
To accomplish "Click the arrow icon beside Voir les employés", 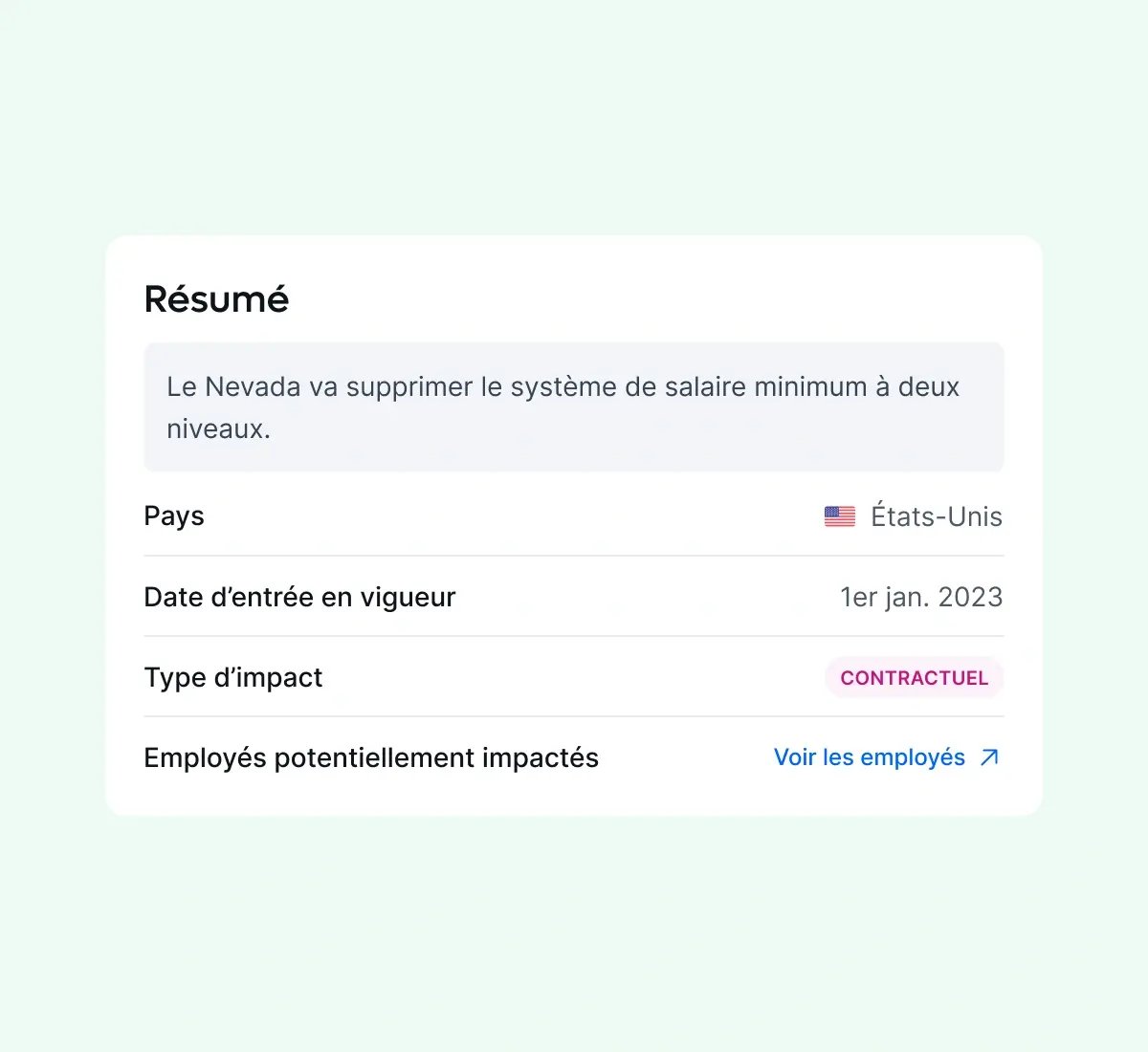I will (989, 757).
